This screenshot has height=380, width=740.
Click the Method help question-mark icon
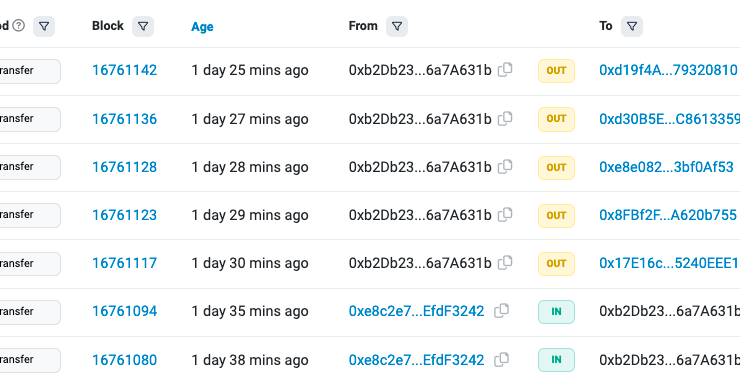click(x=18, y=25)
